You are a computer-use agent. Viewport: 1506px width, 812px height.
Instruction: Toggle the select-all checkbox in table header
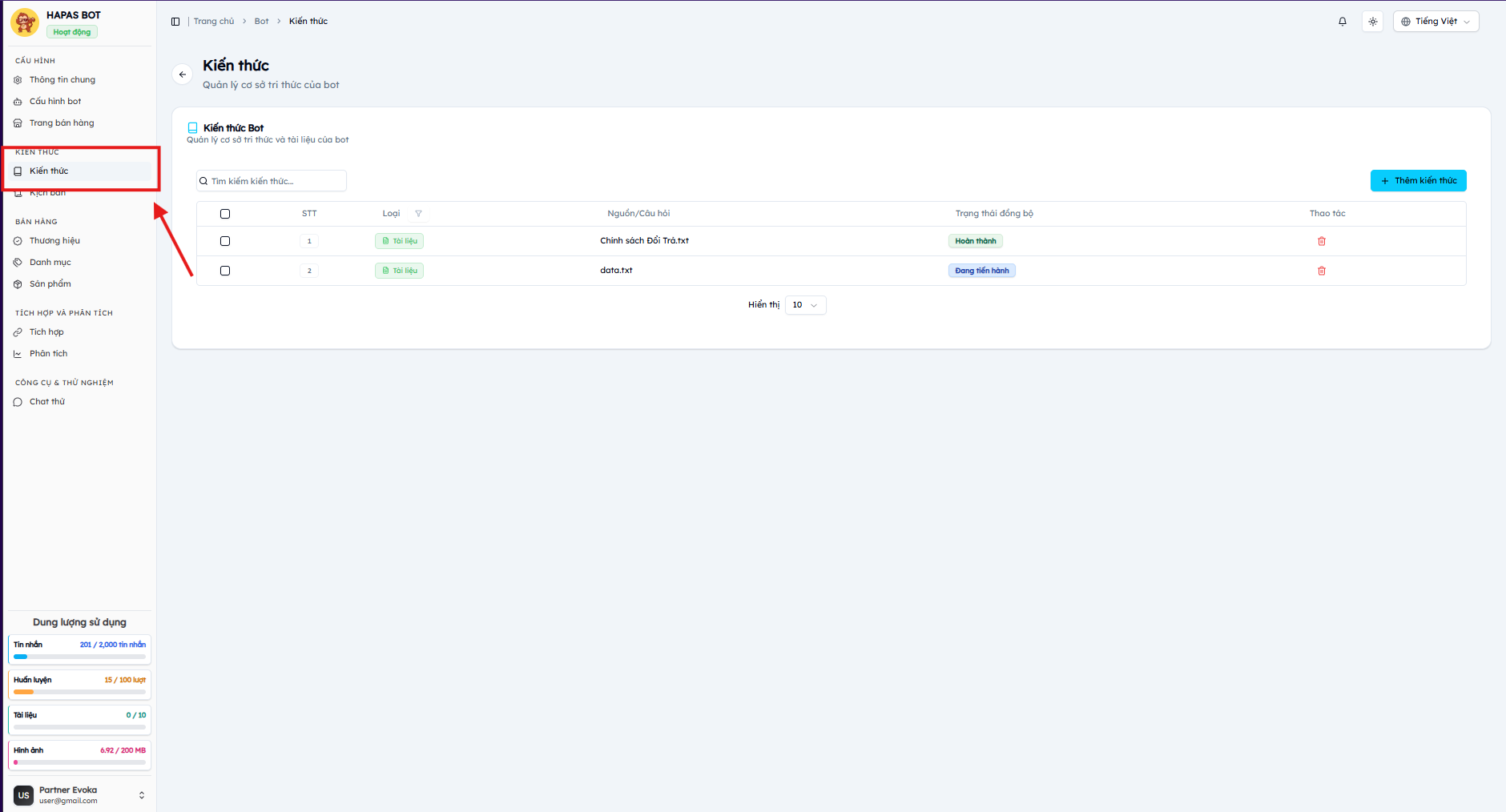point(225,214)
